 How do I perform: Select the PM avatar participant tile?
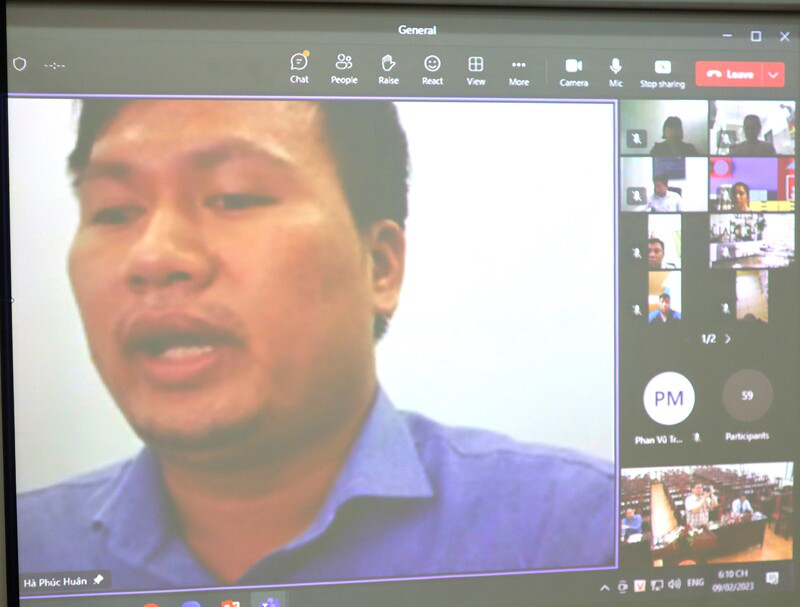[668, 398]
